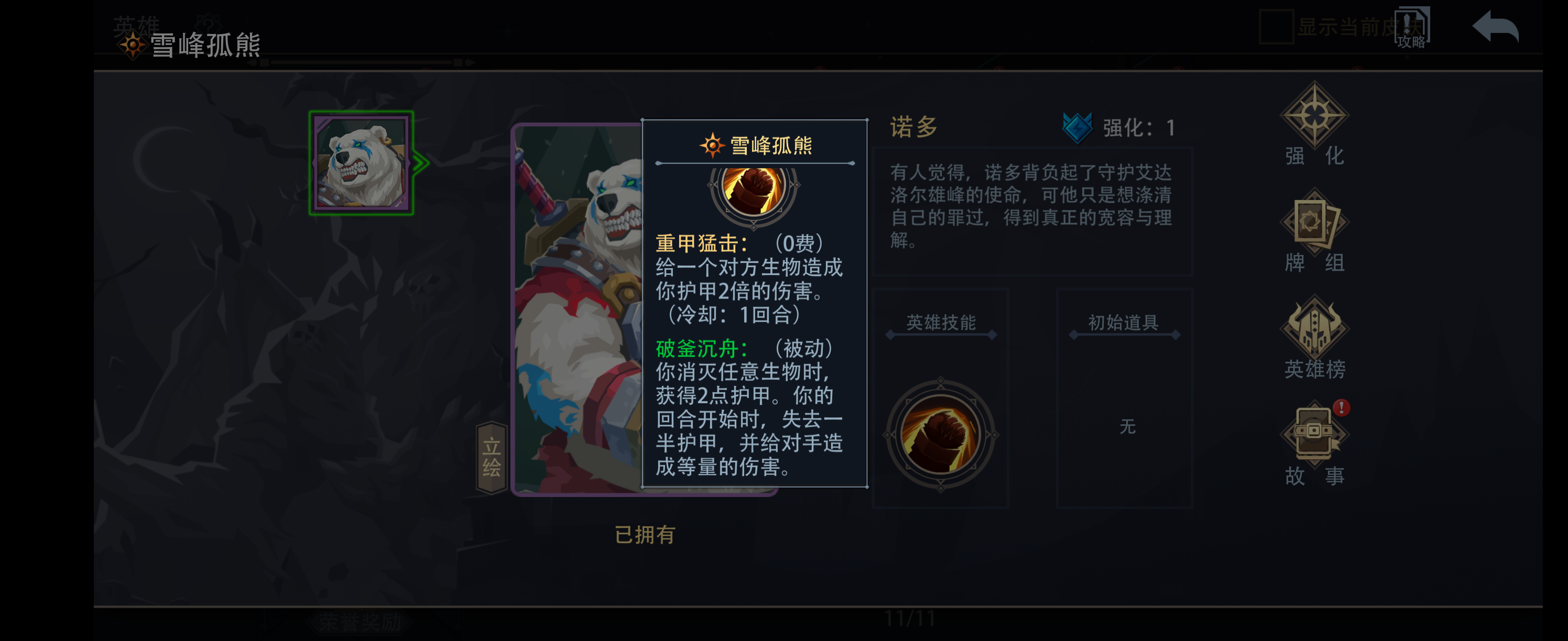This screenshot has width=1568, height=641.
Task: Select the polar bear hero portrait thumbnail
Action: pos(361,162)
